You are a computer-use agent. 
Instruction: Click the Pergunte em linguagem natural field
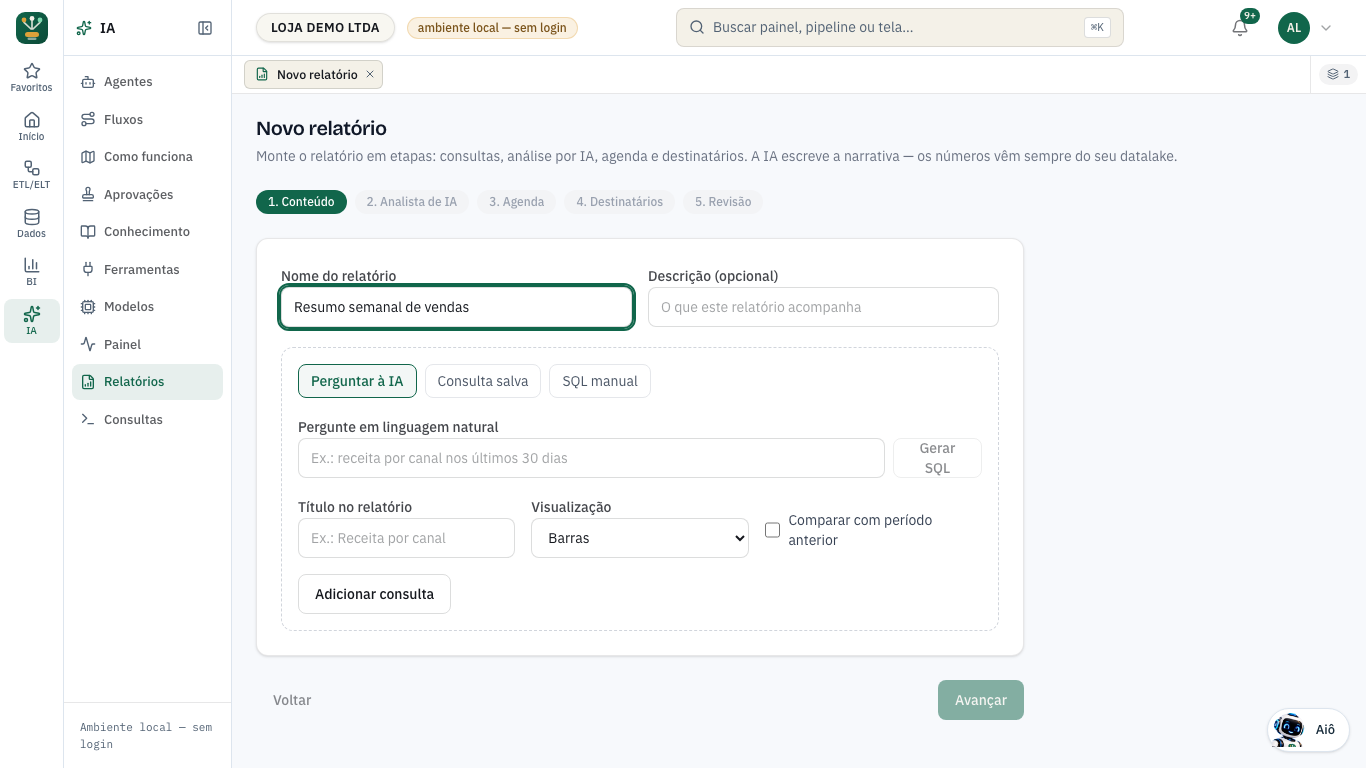click(591, 458)
